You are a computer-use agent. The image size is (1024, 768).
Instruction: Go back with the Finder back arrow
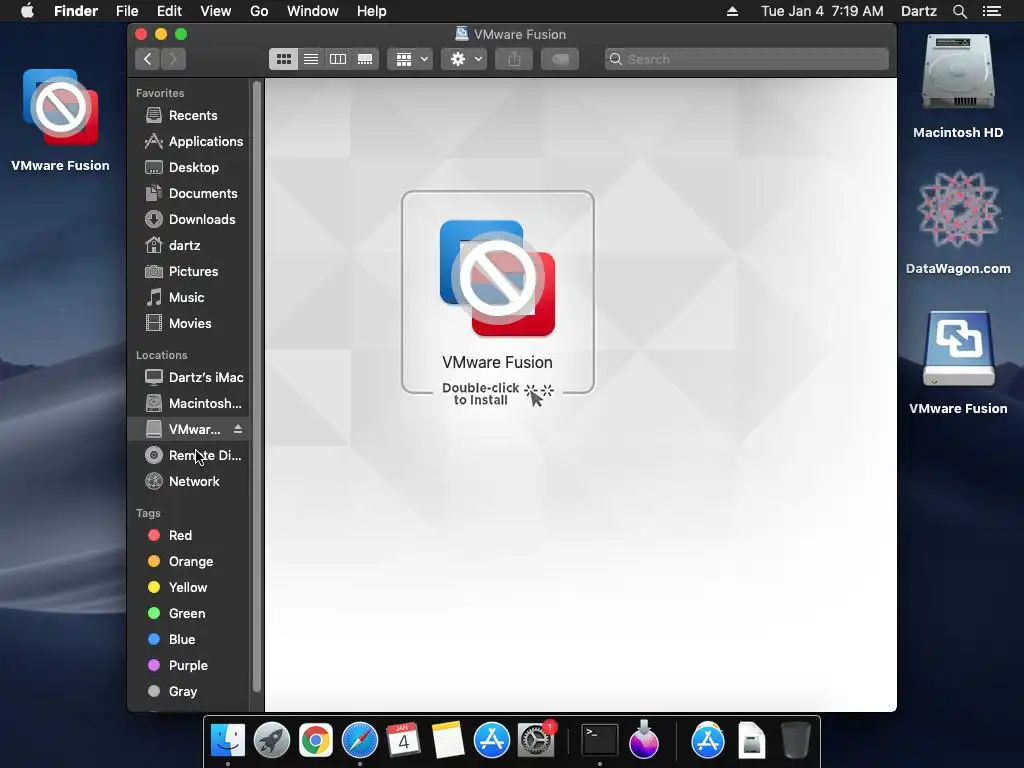pyautogui.click(x=148, y=59)
